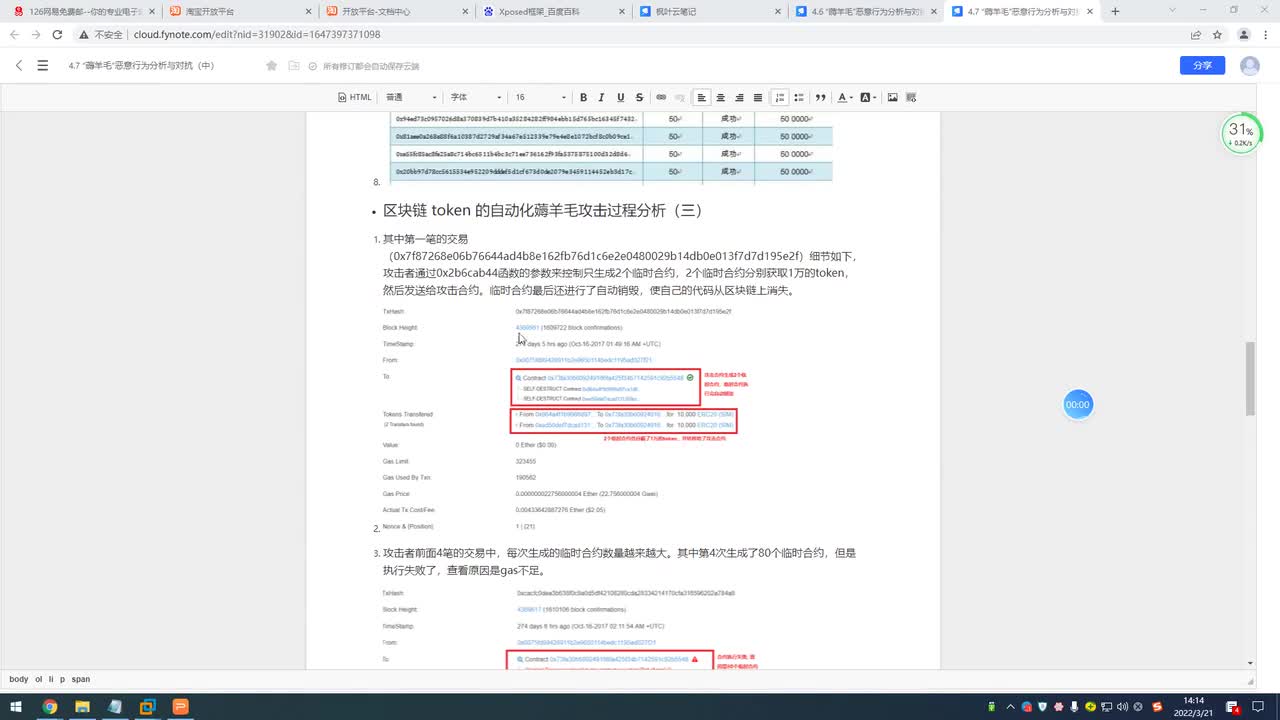Go back with the note header arrow

pos(19,65)
